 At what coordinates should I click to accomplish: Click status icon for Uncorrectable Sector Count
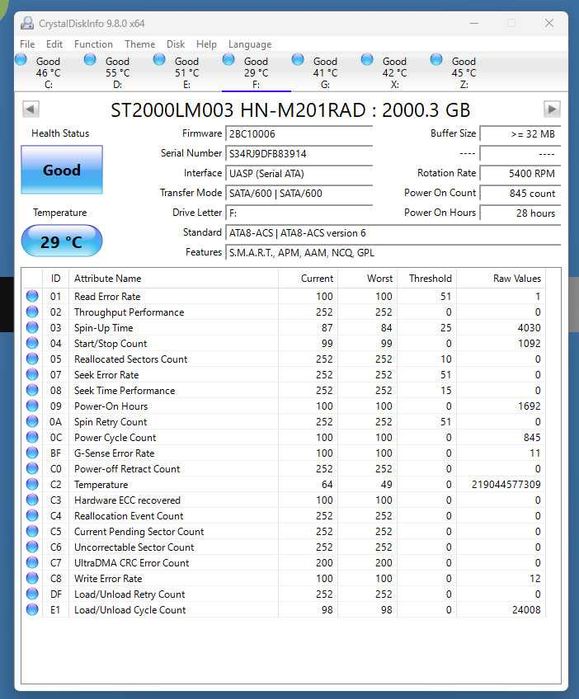pyautogui.click(x=32, y=547)
